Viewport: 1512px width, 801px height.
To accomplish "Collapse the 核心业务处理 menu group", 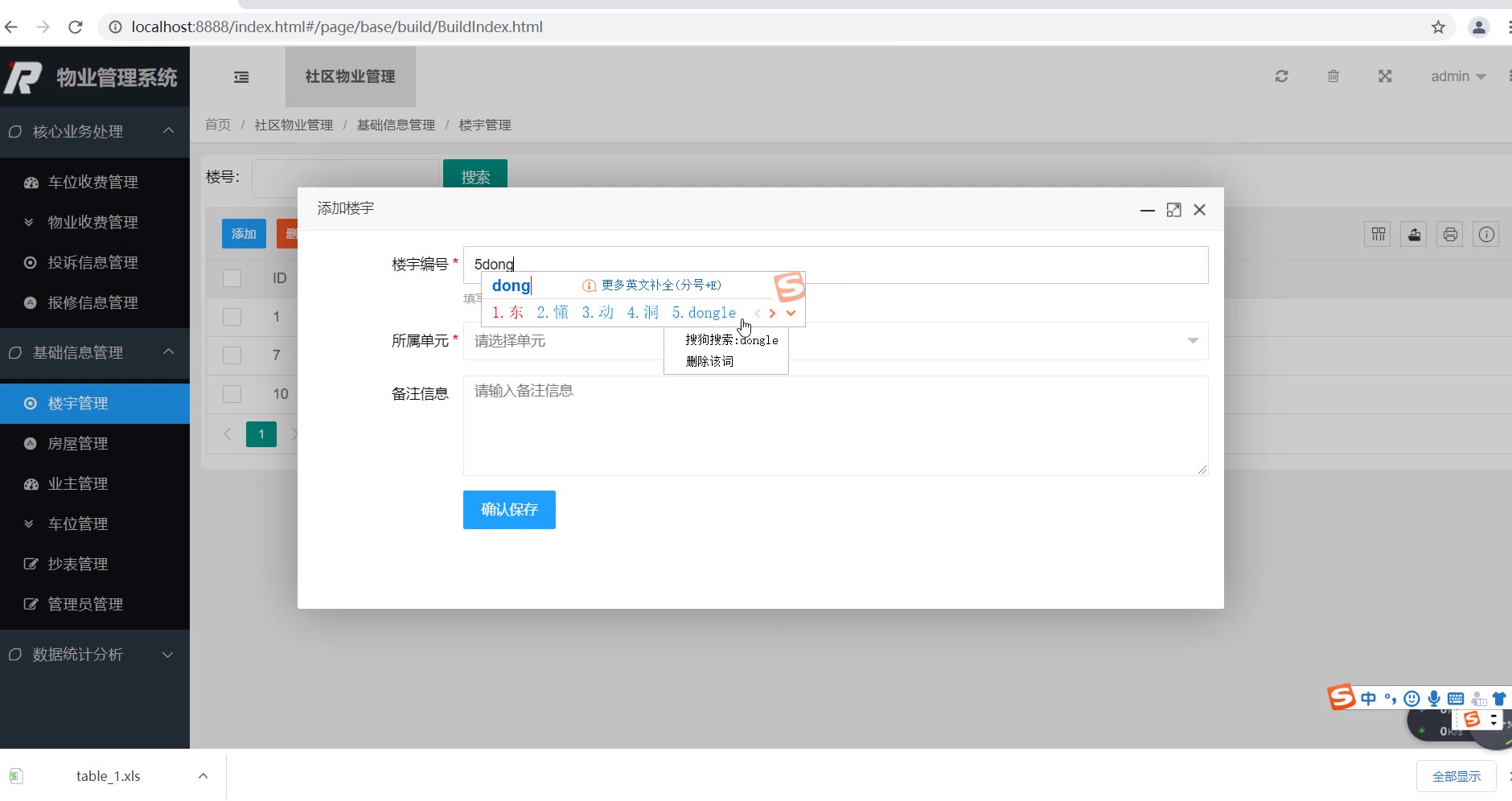I will 95,131.
